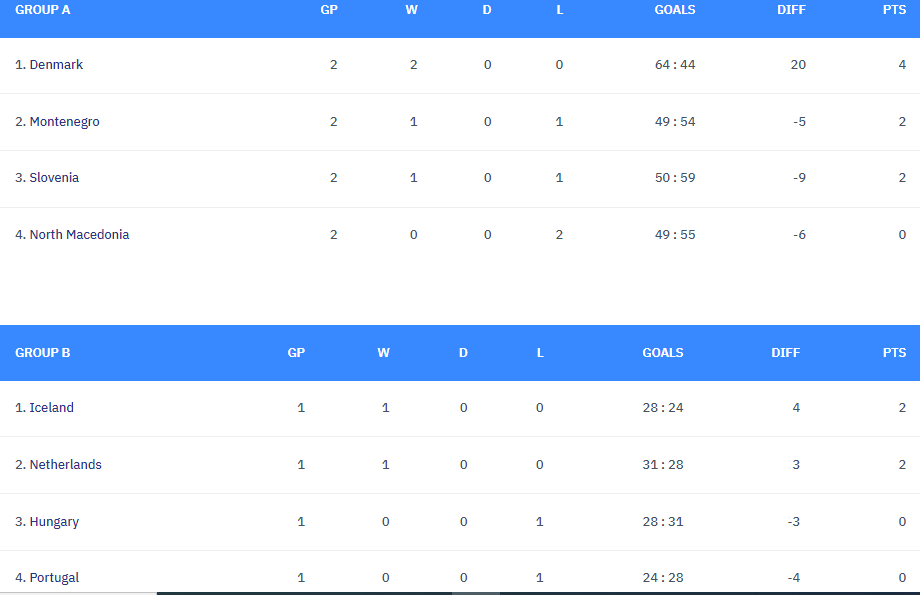Click Denmark's goal difference of 20
Screen dimensions: 920x595
click(x=797, y=65)
